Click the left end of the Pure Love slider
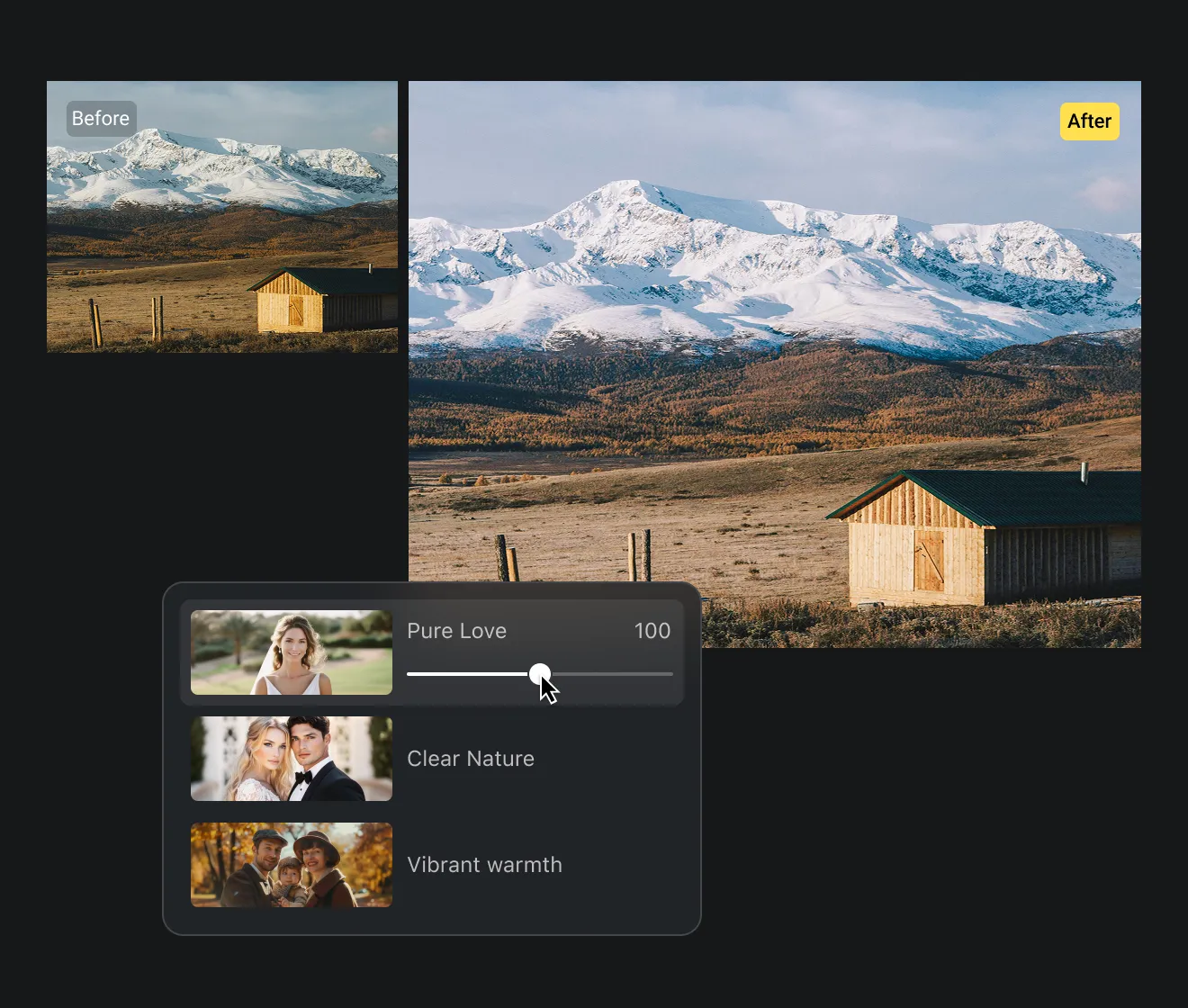The width and height of the screenshot is (1188, 1008). tap(409, 673)
